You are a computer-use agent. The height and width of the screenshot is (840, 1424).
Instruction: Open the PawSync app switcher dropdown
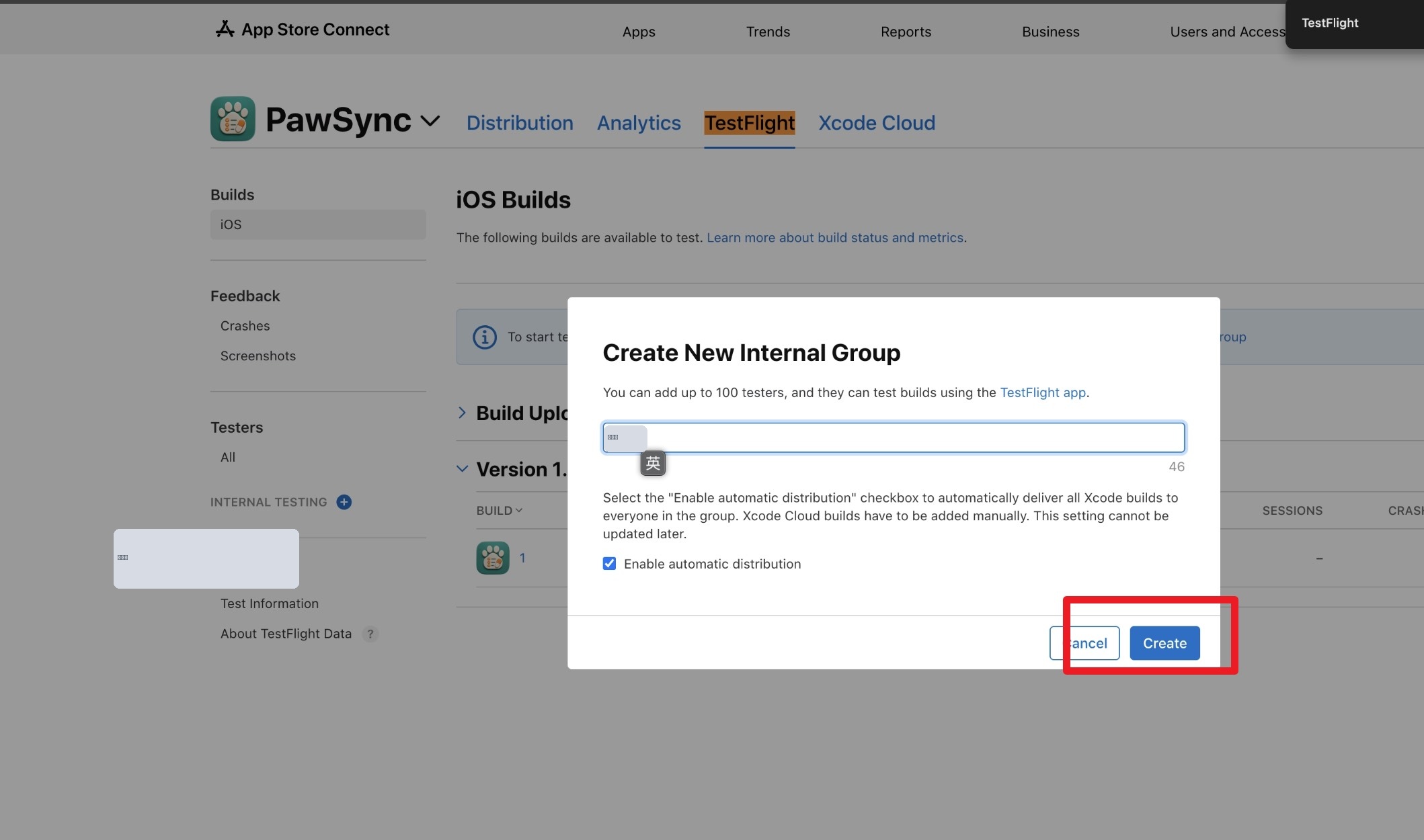430,121
